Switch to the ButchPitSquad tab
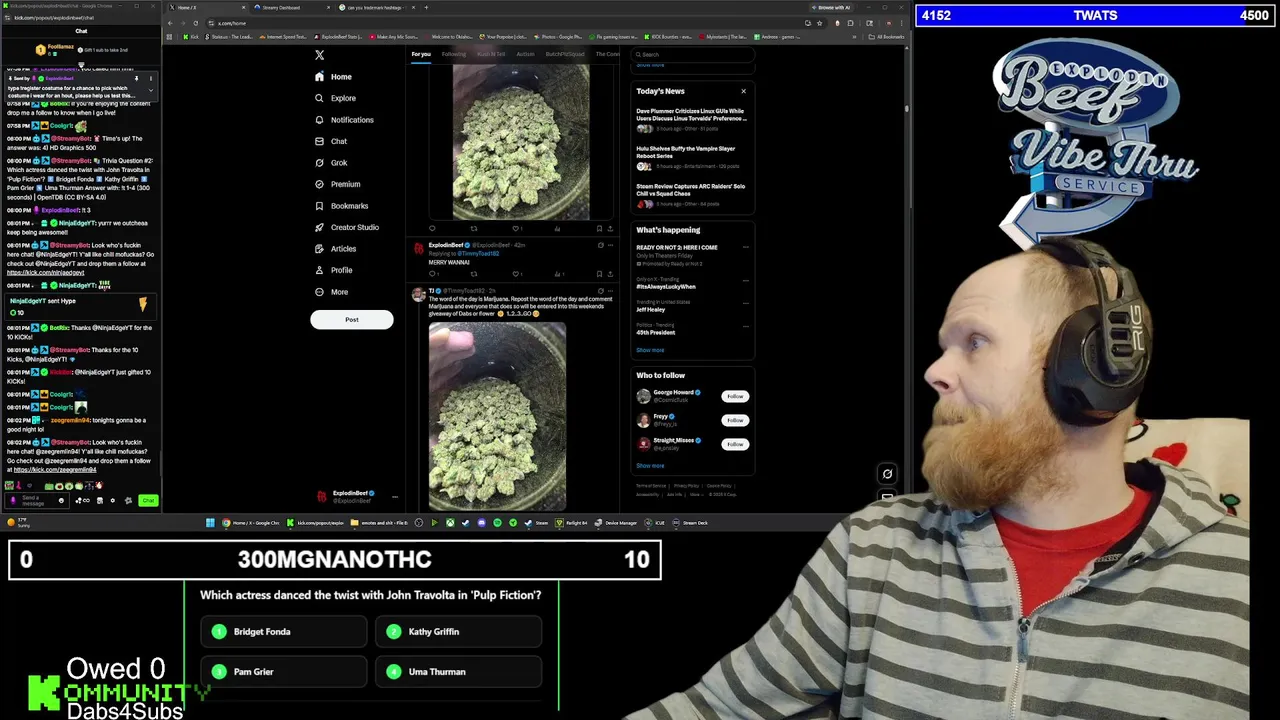The height and width of the screenshot is (720, 1280). pos(565,54)
